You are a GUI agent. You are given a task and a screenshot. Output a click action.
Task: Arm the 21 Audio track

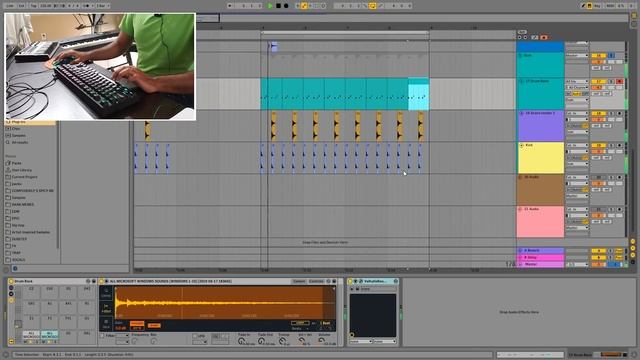point(619,209)
